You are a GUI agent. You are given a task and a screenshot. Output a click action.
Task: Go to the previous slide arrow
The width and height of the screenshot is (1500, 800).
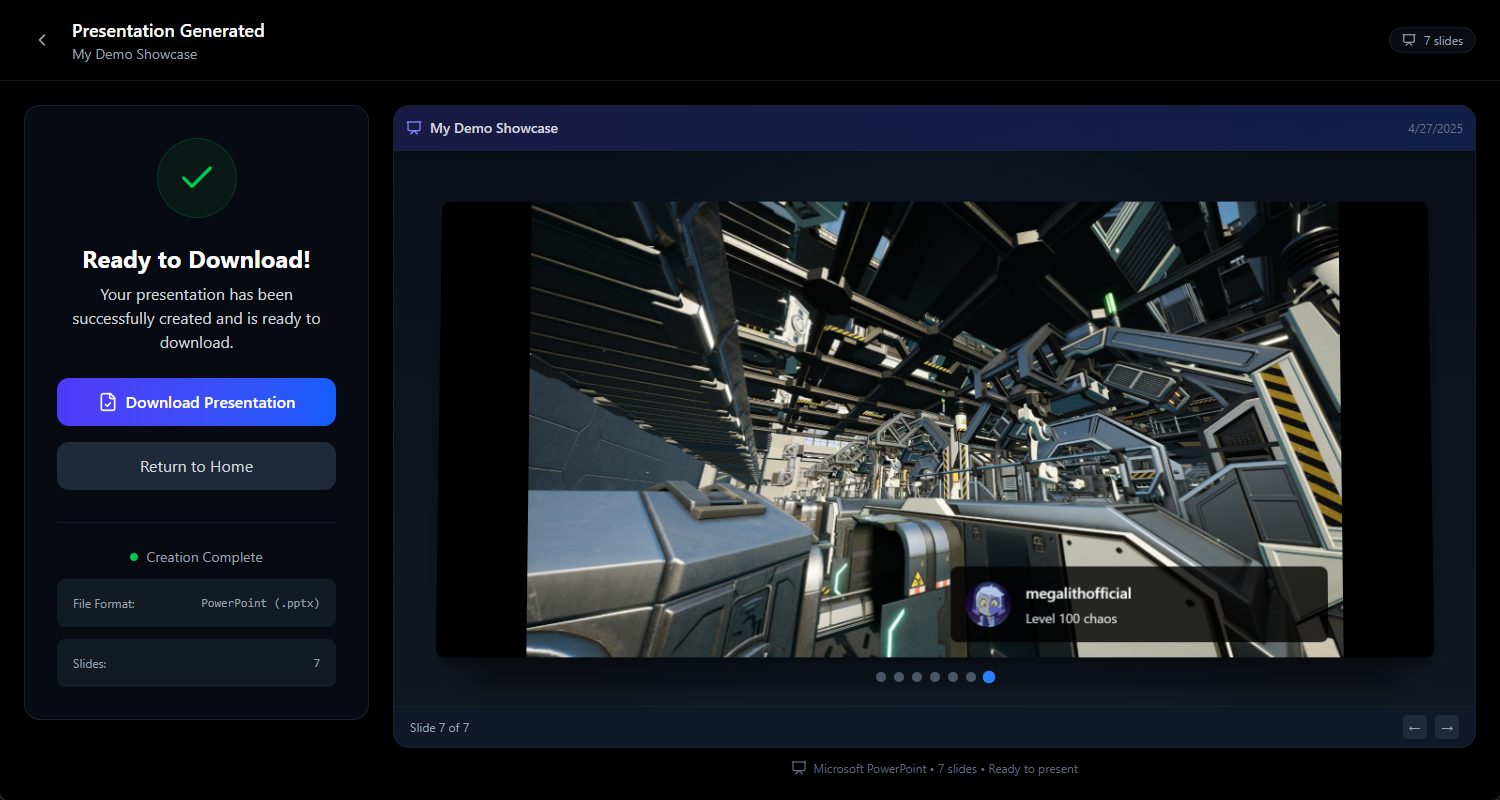tap(1415, 727)
